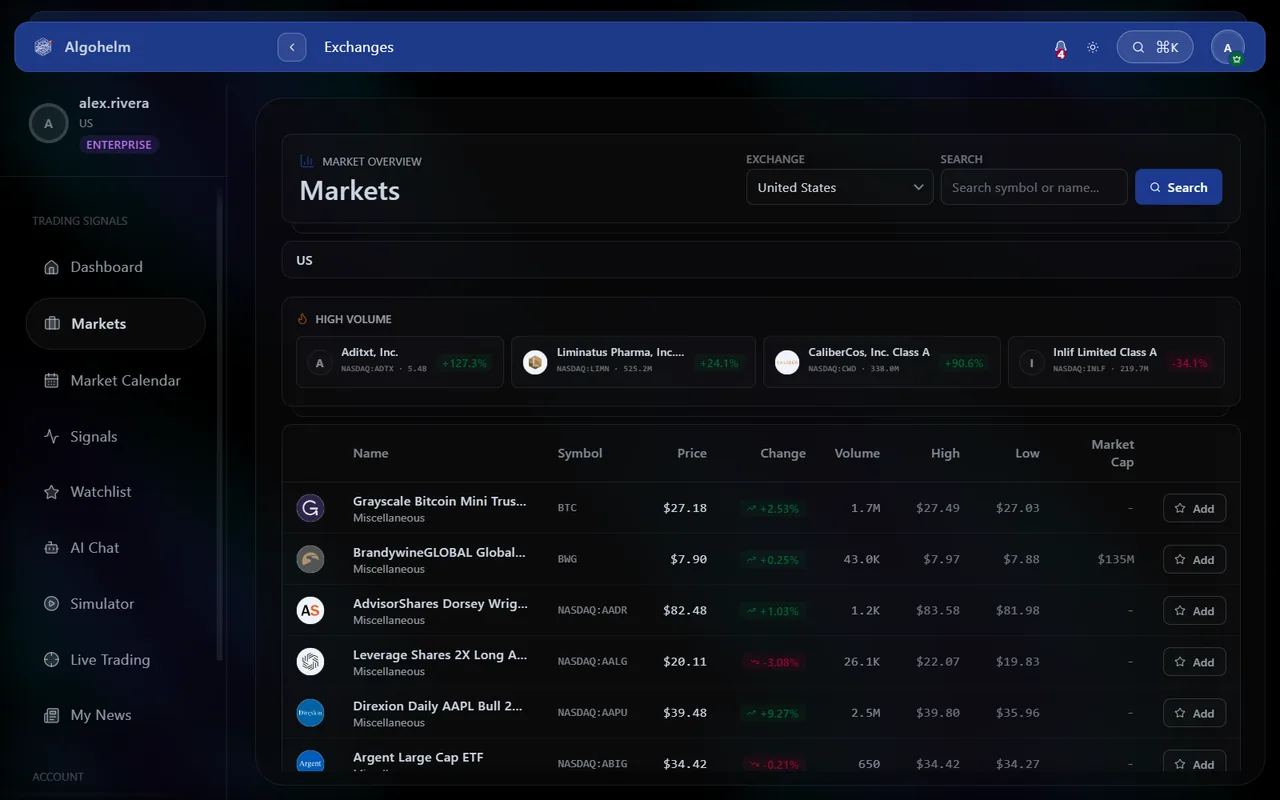This screenshot has height=800, width=1280.
Task: Add AdvisorShares Dorsey Wright to watchlist
Action: point(1194,610)
